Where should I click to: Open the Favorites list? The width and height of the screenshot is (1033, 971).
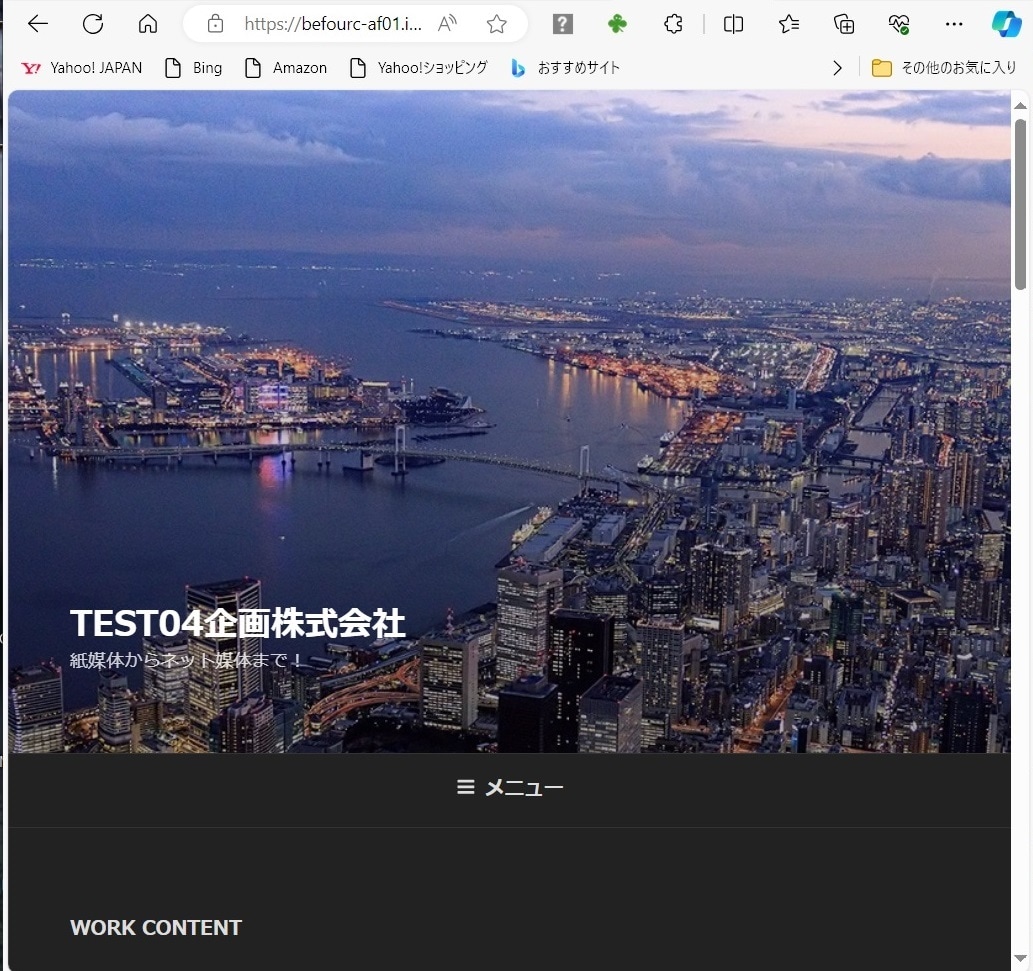[x=789, y=24]
